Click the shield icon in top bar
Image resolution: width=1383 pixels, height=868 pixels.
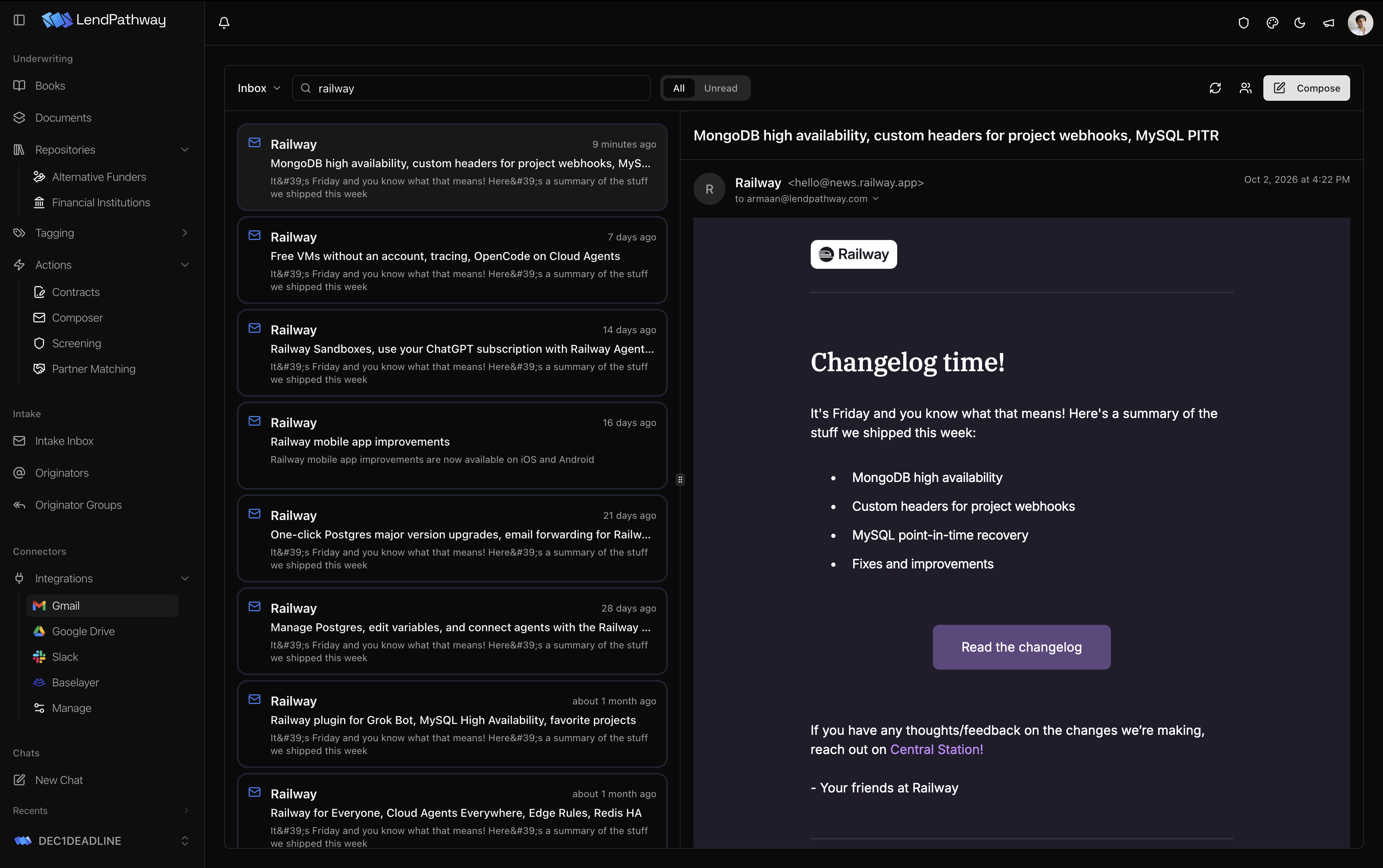coord(1243,23)
